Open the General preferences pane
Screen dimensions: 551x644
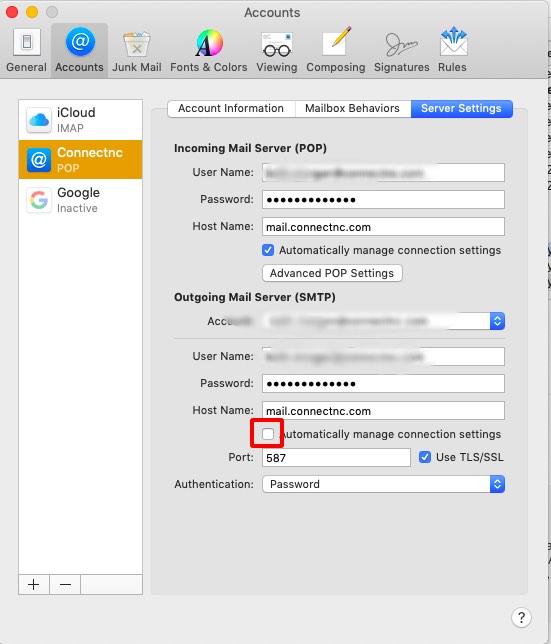[26, 50]
